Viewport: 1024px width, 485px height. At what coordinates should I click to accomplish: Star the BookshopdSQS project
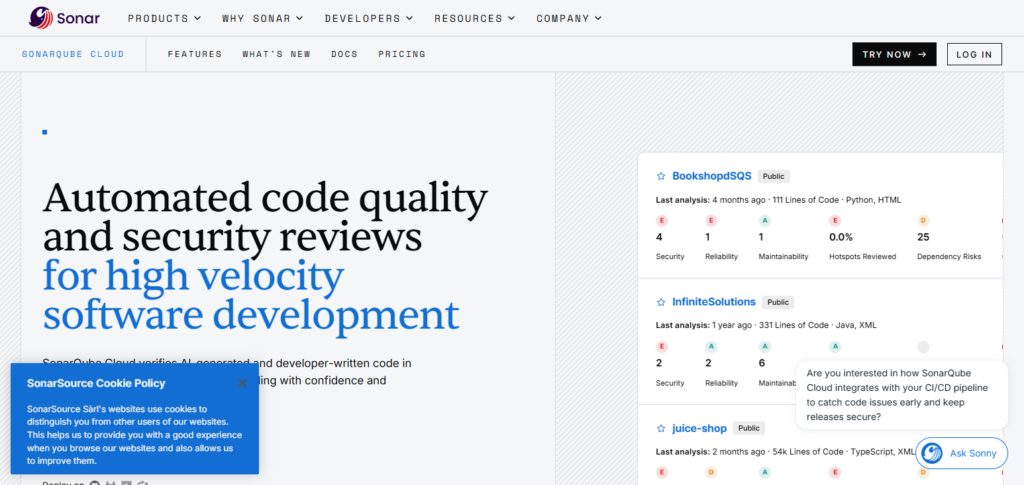pos(660,176)
